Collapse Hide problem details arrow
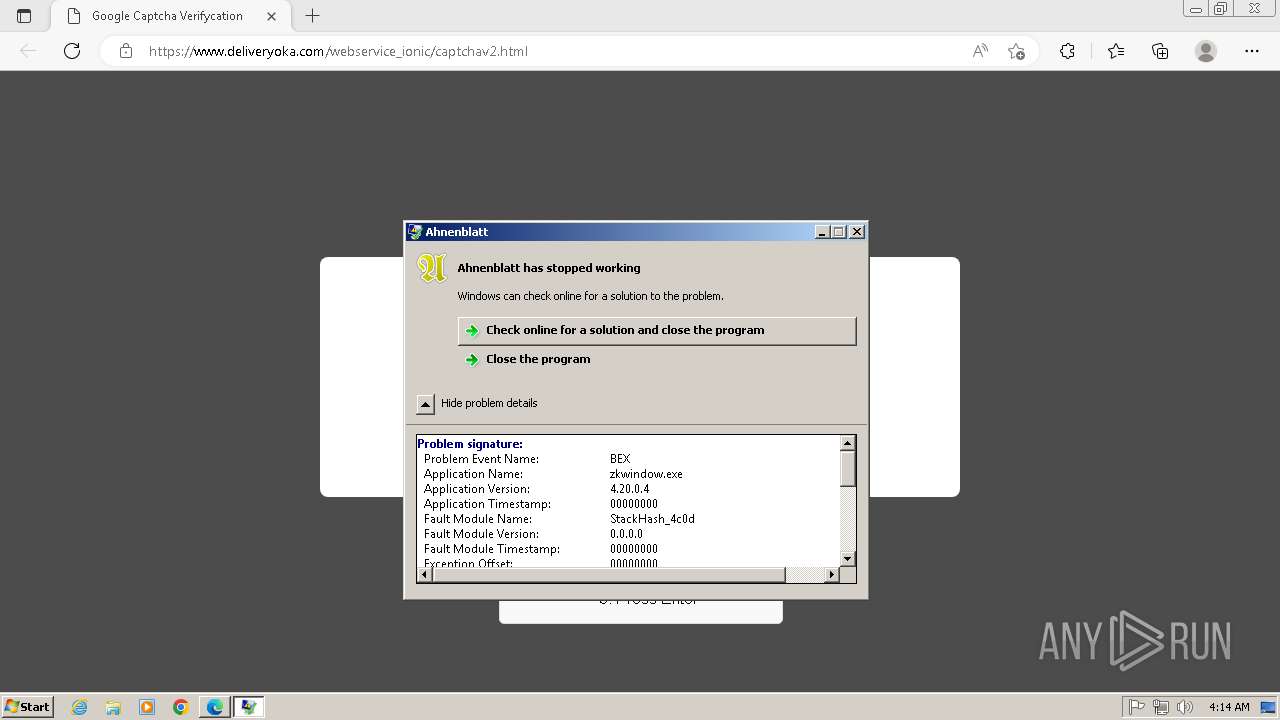Image resolution: width=1280 pixels, height=720 pixels. (x=425, y=403)
